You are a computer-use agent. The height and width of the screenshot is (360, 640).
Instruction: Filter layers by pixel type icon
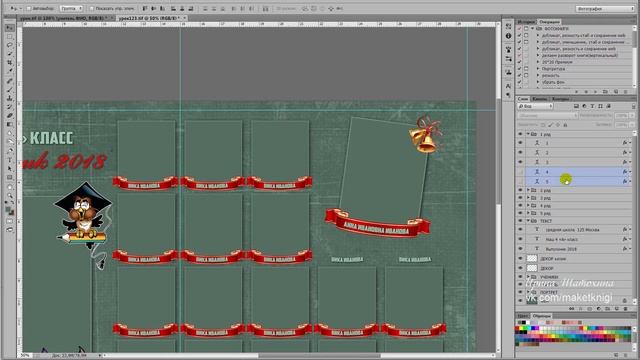576,106
